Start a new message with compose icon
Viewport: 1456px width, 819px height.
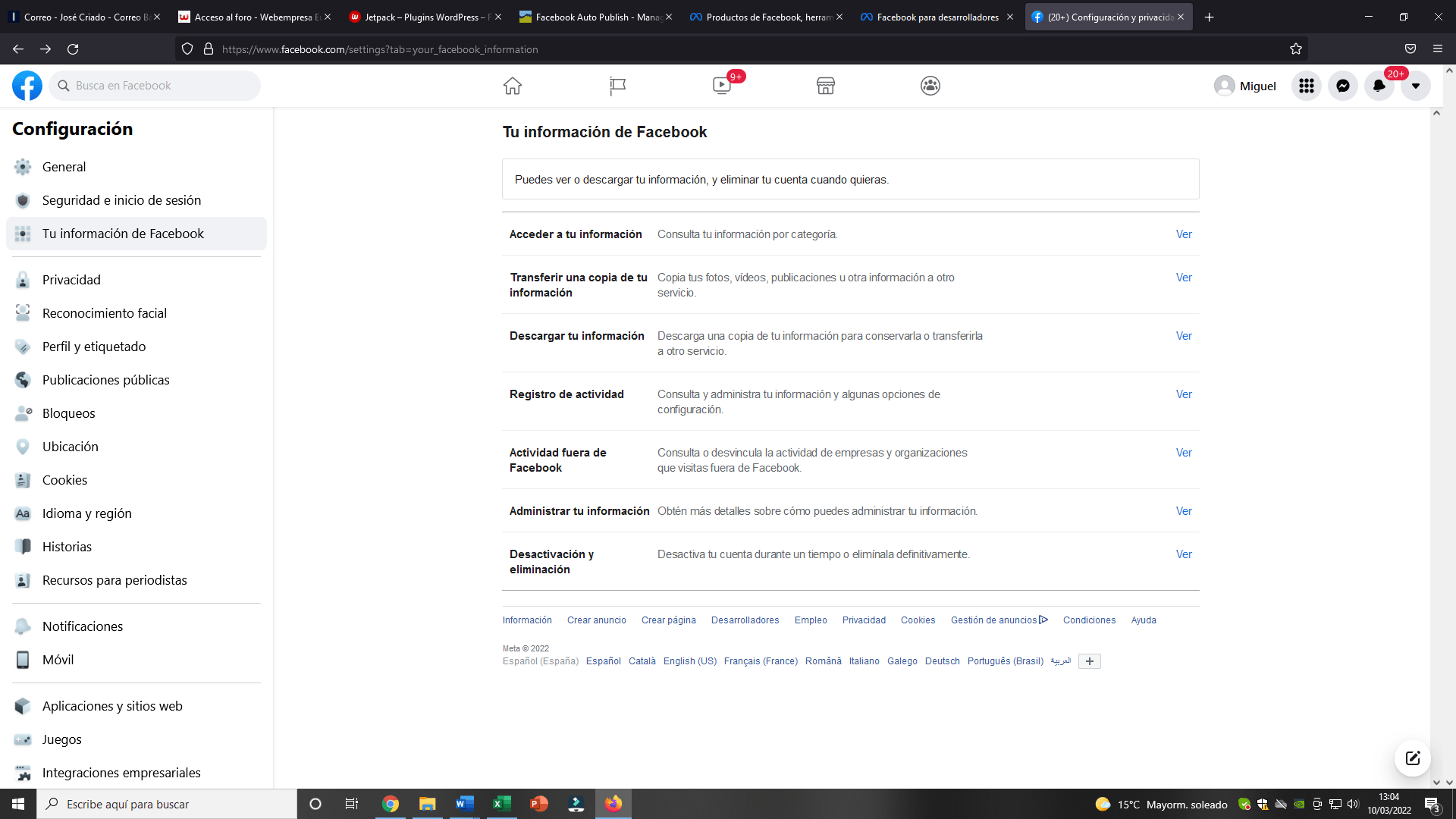(x=1413, y=758)
